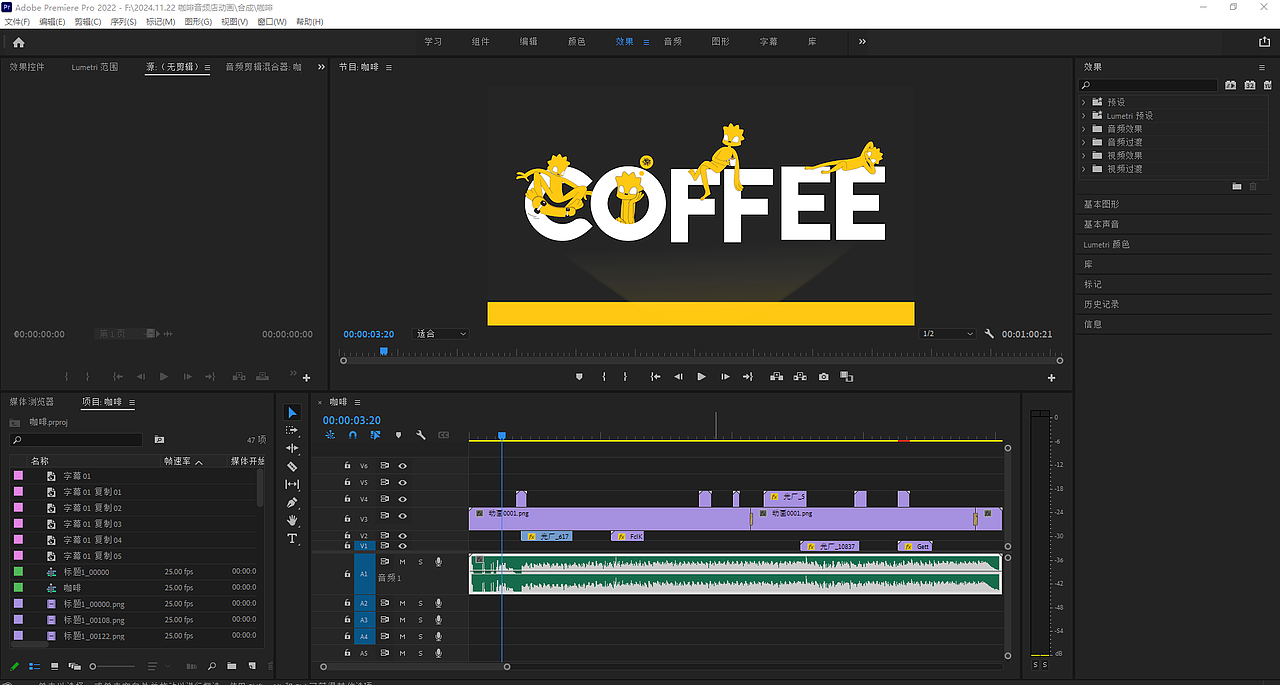The height and width of the screenshot is (685, 1280).
Task: Click the Export Frame camera icon
Action: (823, 377)
